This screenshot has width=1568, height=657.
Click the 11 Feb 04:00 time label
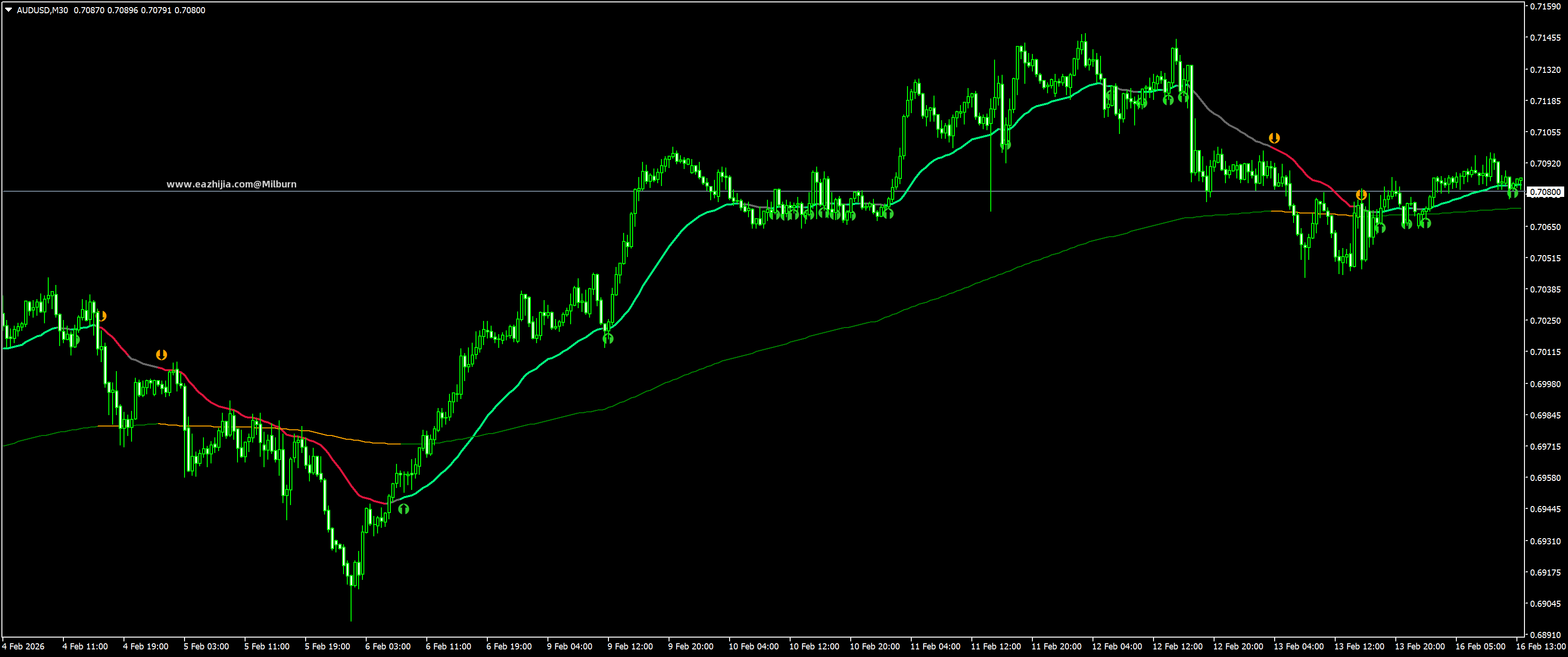tap(935, 647)
